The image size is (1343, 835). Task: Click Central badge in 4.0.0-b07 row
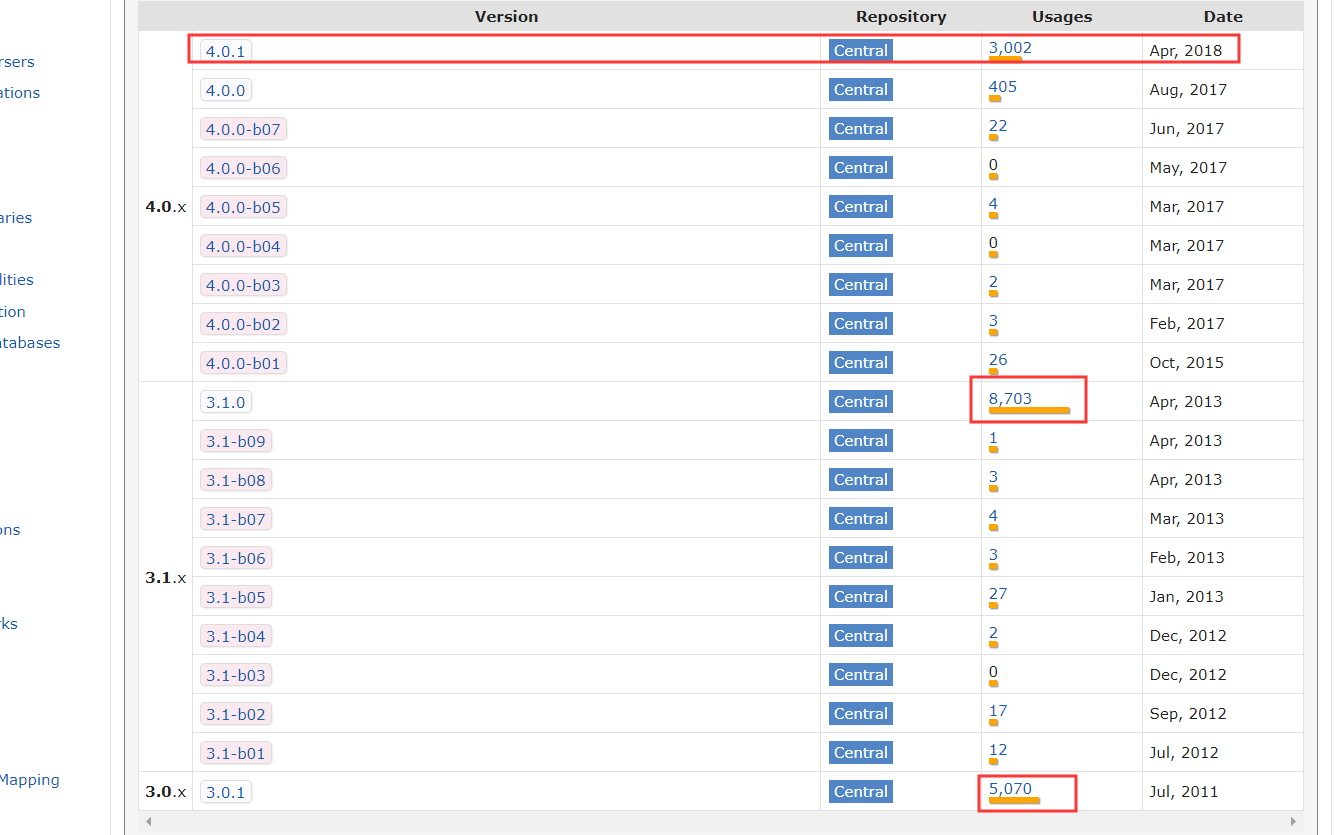pyautogui.click(x=861, y=129)
